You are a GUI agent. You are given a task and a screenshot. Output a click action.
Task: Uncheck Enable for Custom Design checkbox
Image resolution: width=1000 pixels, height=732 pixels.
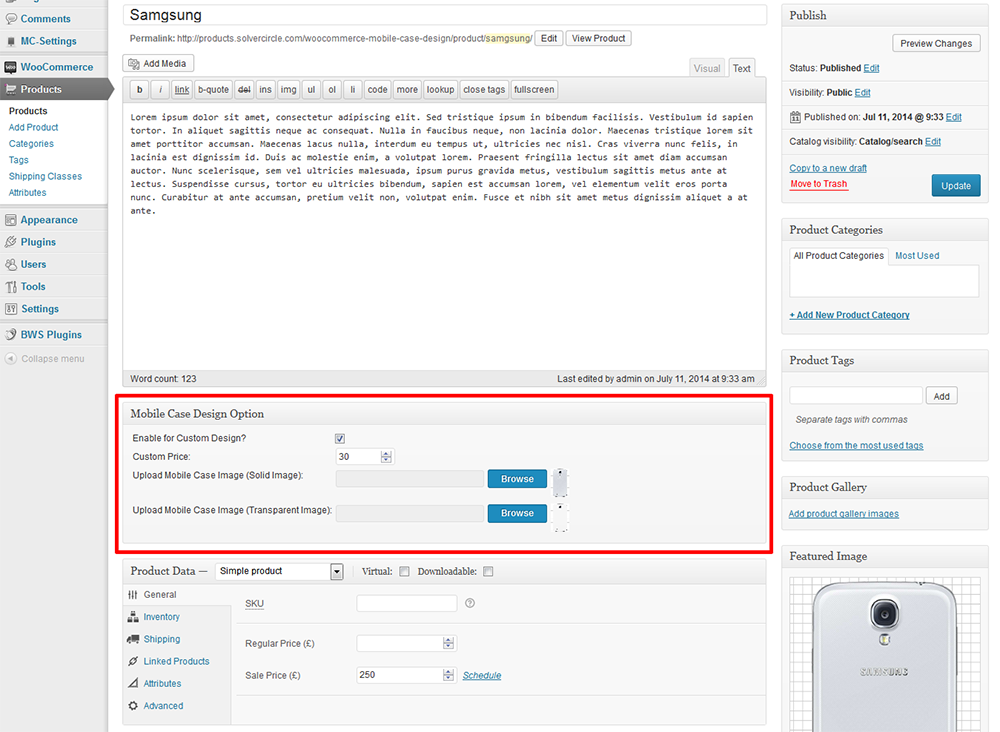point(340,439)
